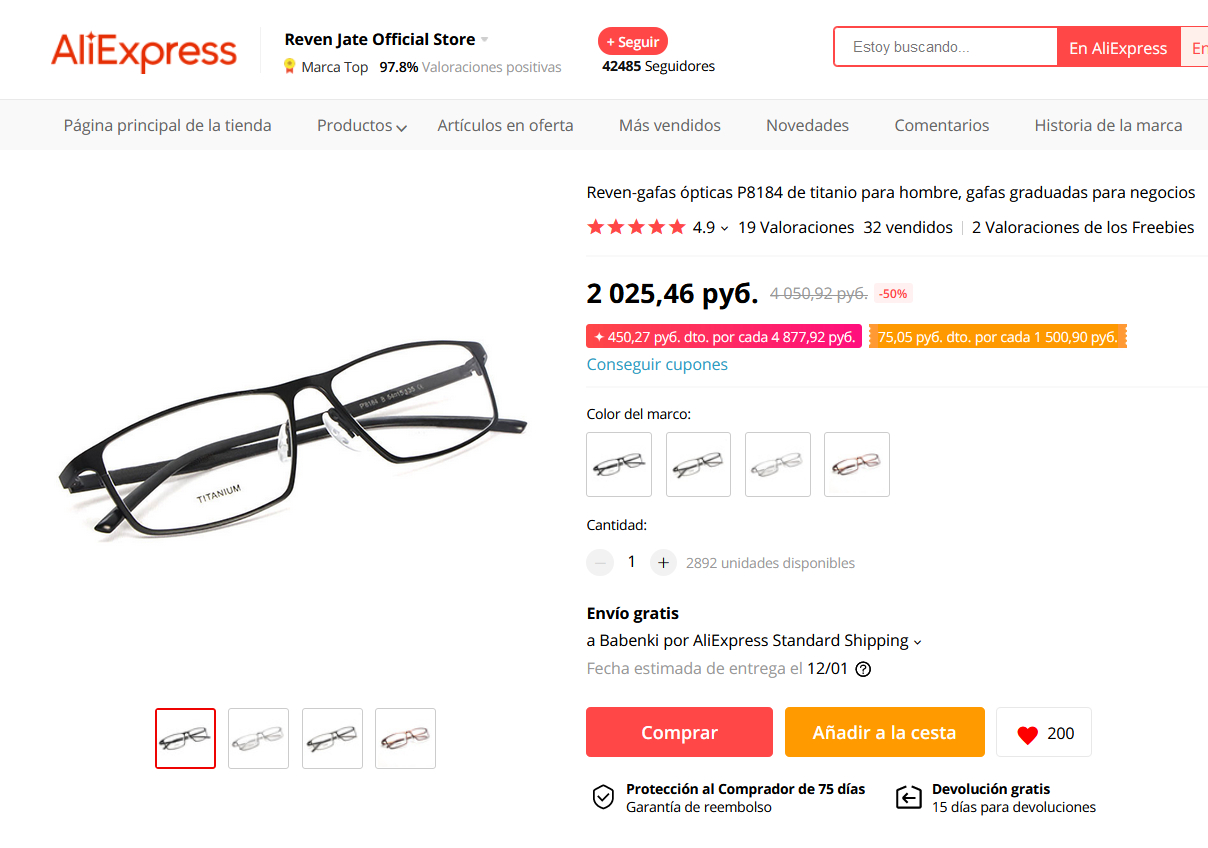Select the first black frame color swatch
1208x848 pixels.
(619, 464)
